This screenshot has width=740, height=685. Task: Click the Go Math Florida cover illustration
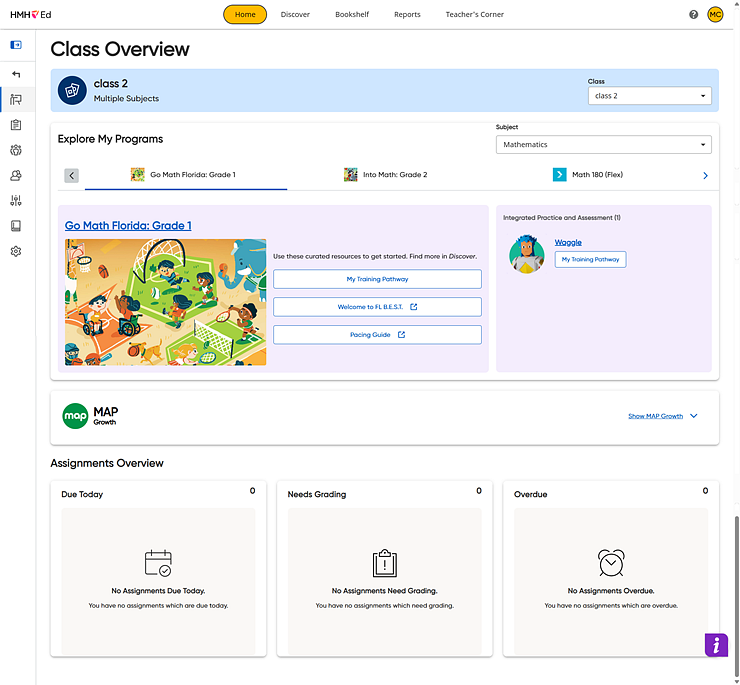point(166,302)
